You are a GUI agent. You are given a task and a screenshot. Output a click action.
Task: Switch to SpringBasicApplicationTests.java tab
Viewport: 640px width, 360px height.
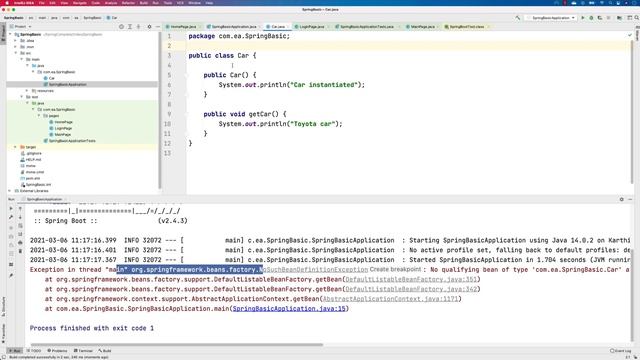click(x=367, y=27)
